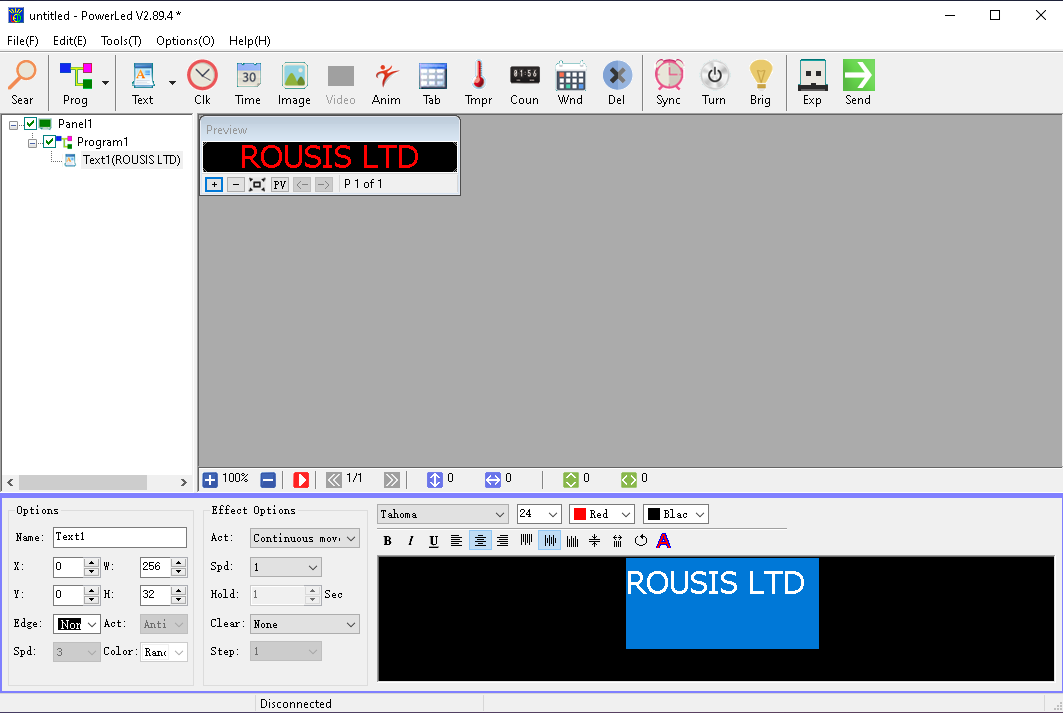Screen dimensions: 1063x713
Task: Insert a Coun countdown element
Action: tap(525, 83)
